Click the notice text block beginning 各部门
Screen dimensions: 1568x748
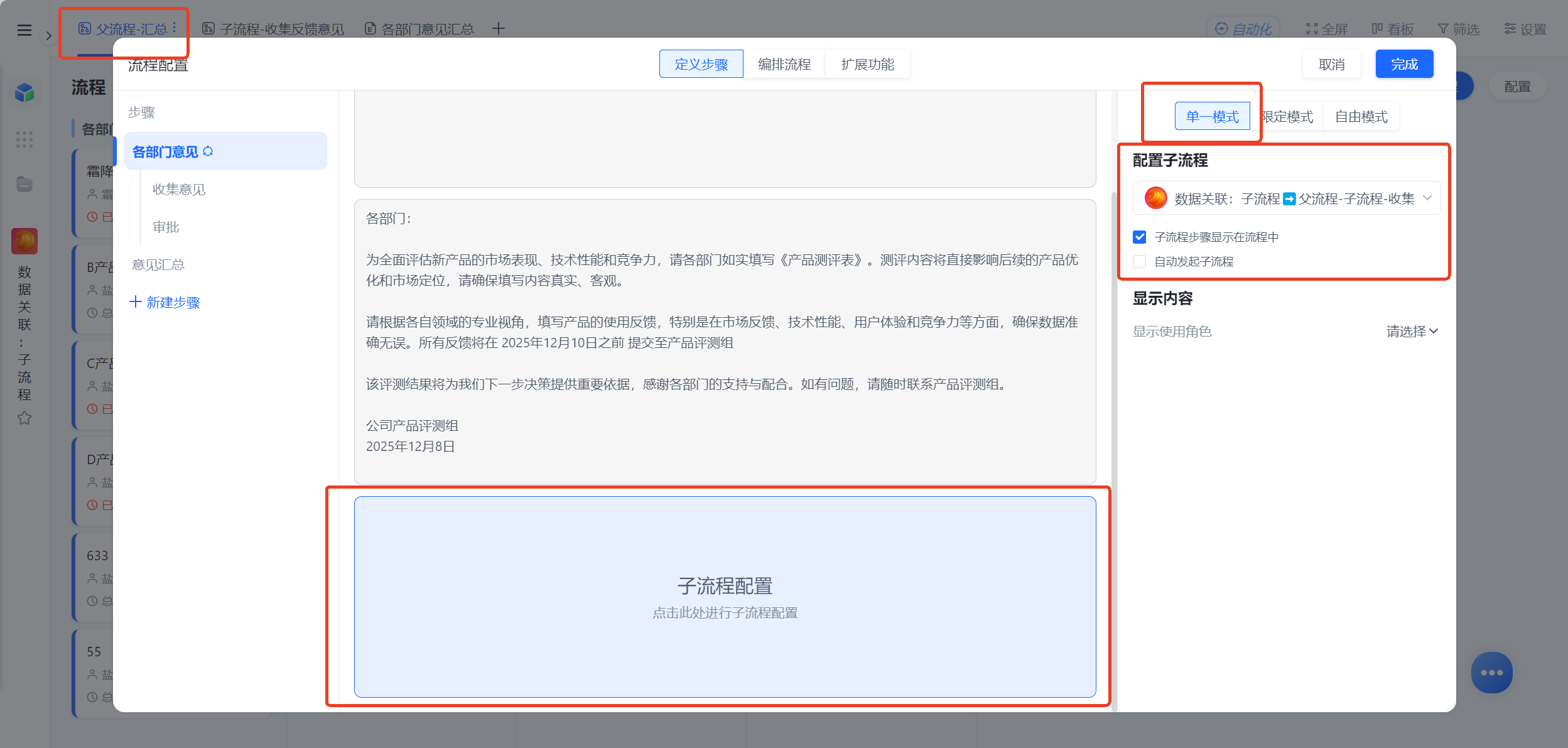point(725,342)
